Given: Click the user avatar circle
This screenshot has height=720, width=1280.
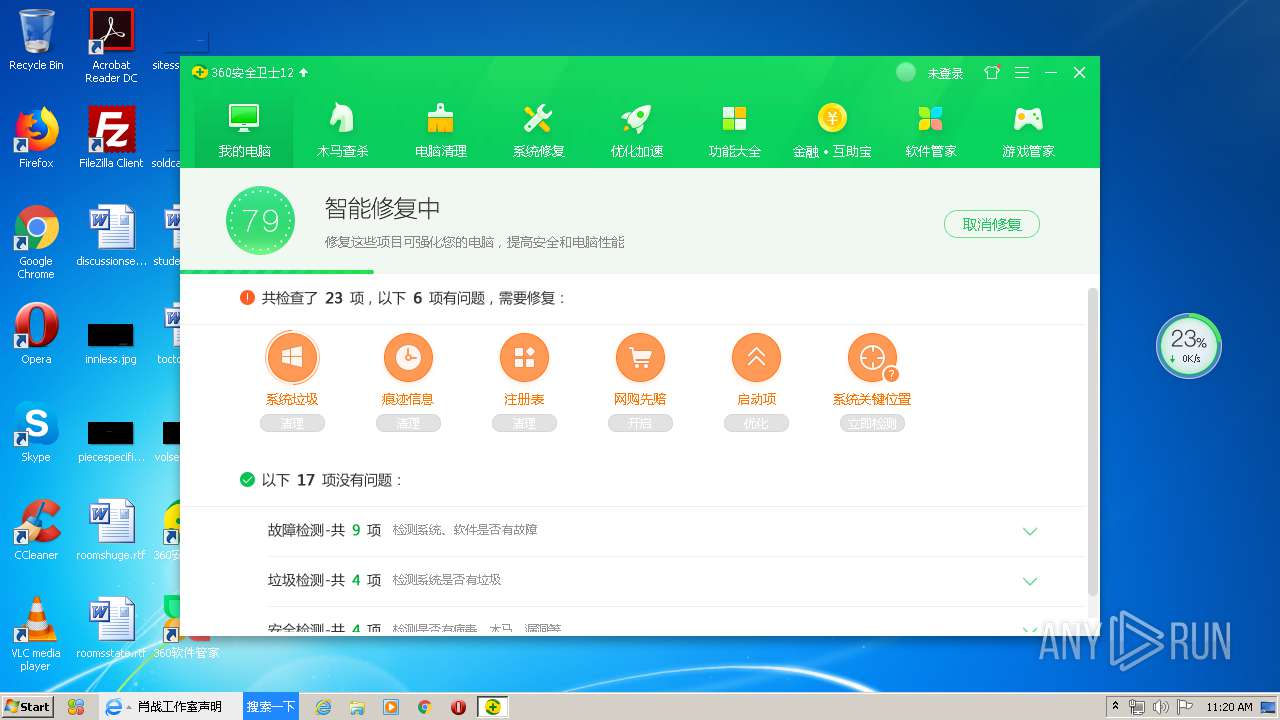Looking at the screenshot, I should pos(906,72).
